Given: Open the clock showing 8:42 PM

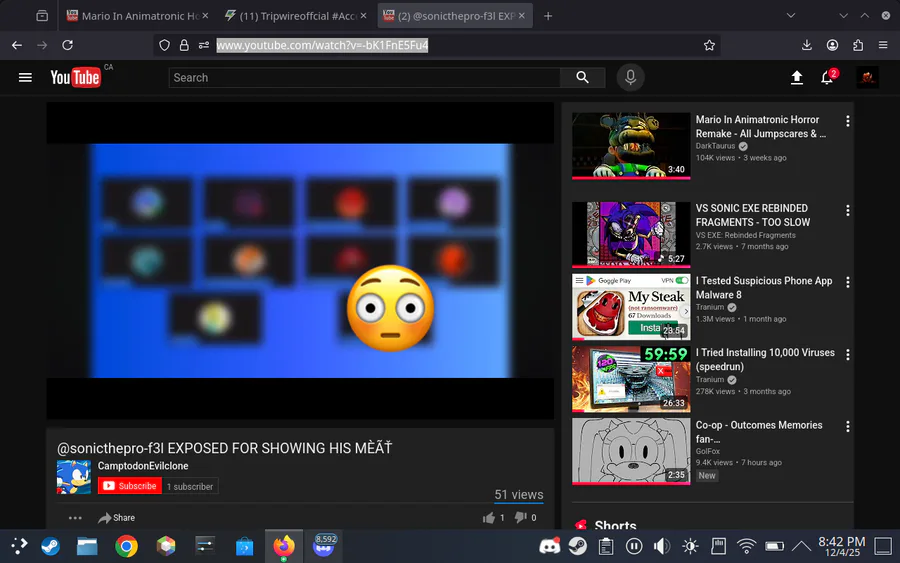Looking at the screenshot, I should point(841,546).
